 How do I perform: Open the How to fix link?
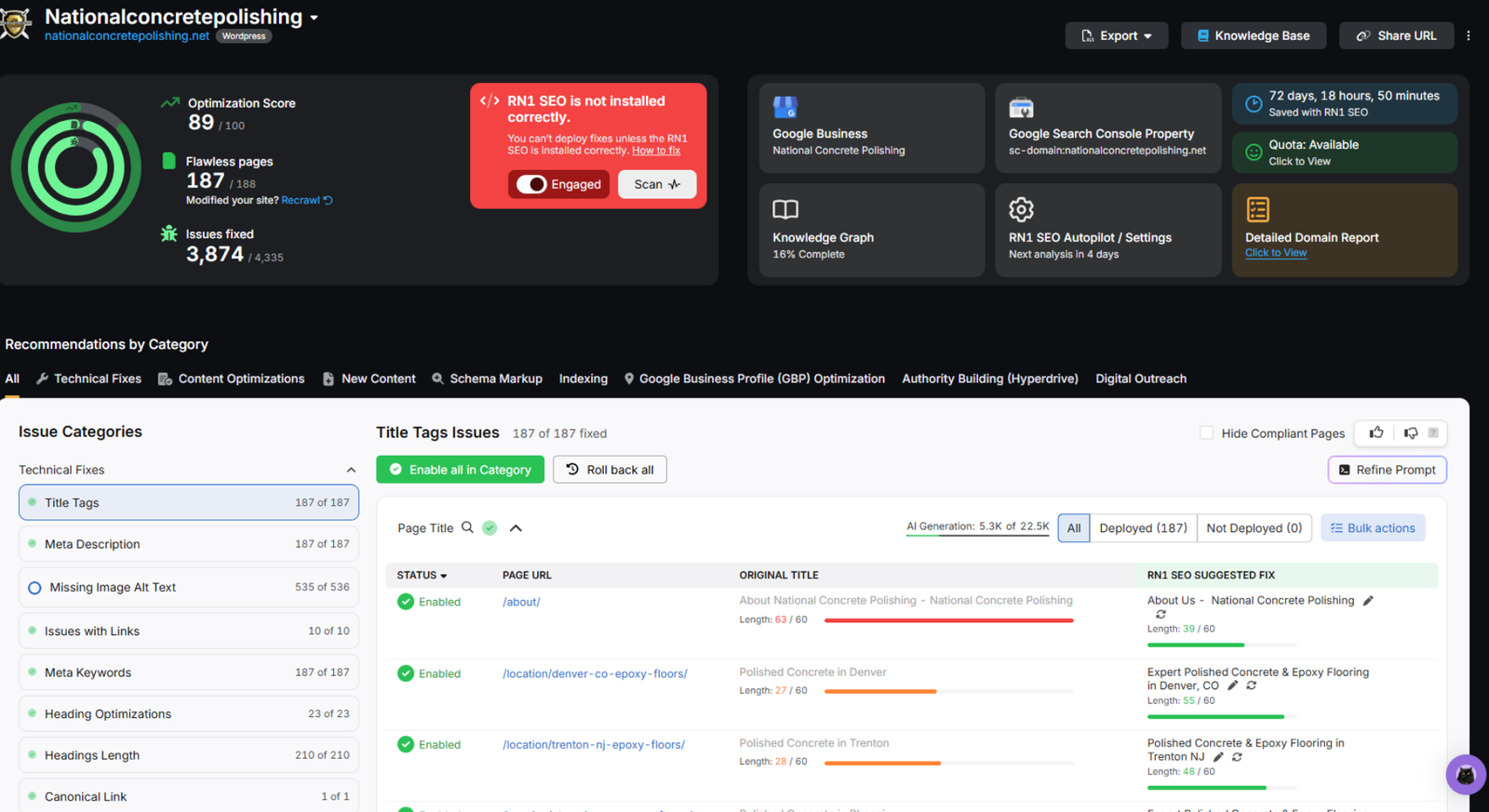point(656,151)
